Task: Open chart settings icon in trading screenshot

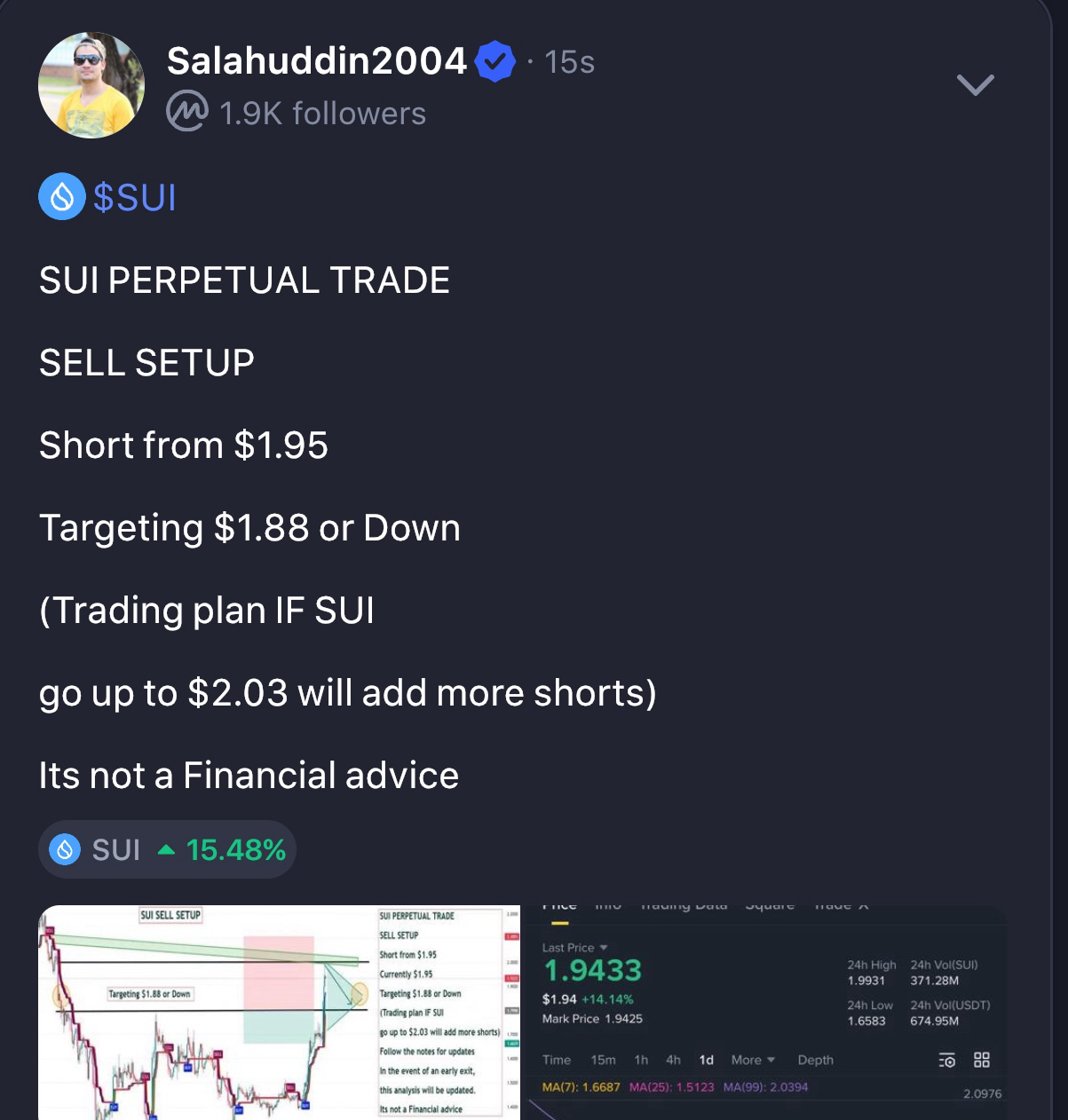Action: click(x=947, y=1060)
